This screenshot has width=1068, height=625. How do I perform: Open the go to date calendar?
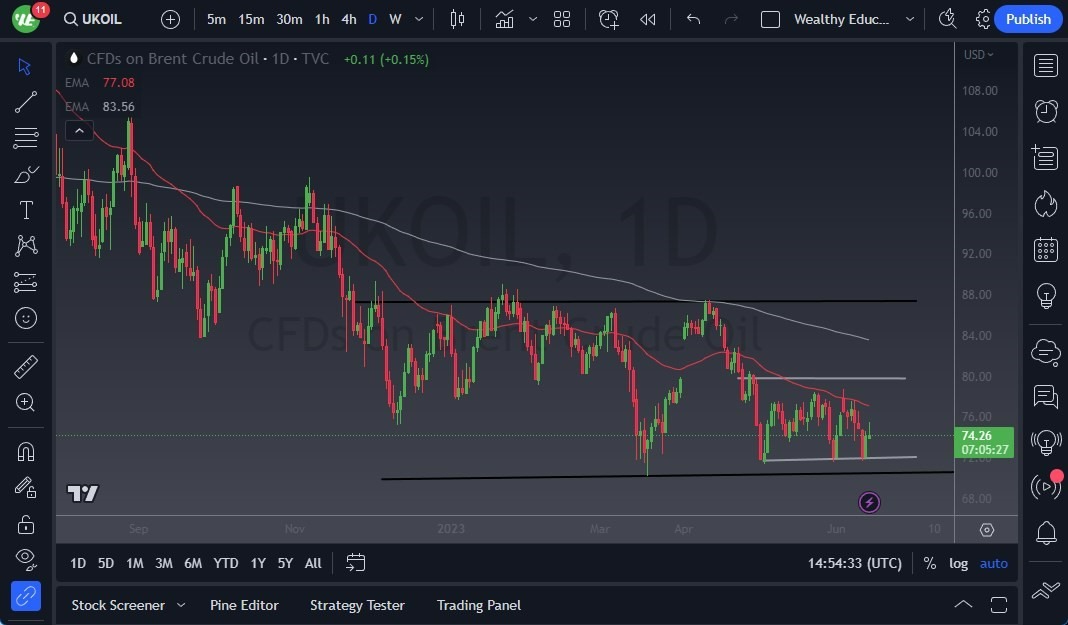pyautogui.click(x=356, y=563)
